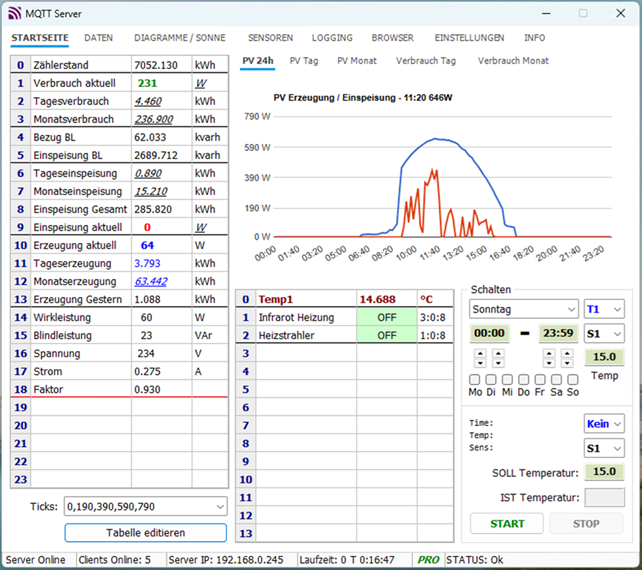Click the SOLL Temperatur input field
642x570 pixels.
pyautogui.click(x=604, y=472)
